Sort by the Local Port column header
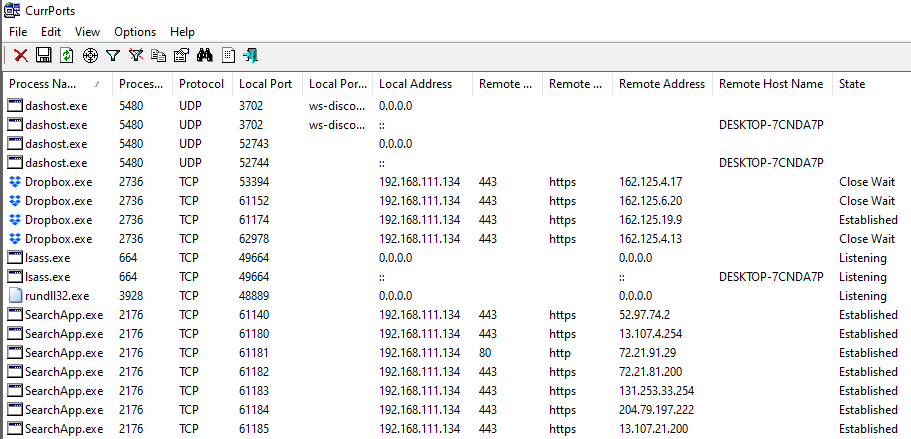Screen dimensions: 911x439 click(265, 84)
